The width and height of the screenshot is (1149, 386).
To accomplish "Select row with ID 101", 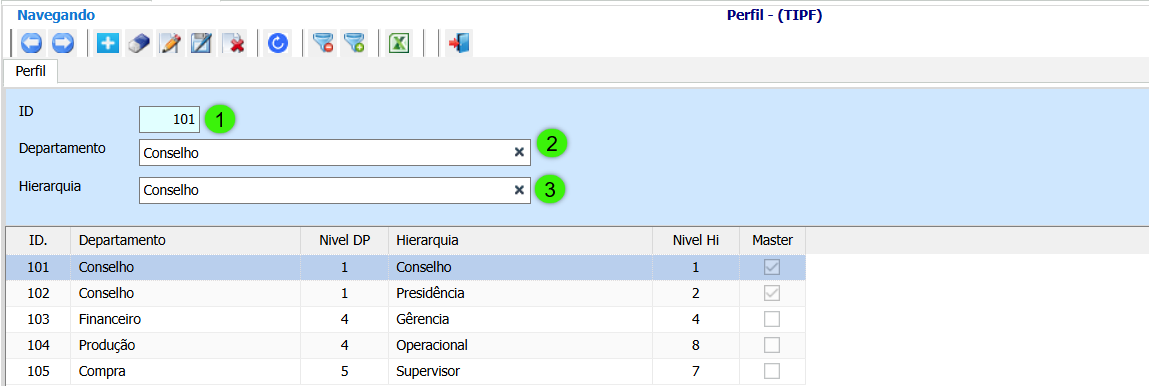I will tap(406, 267).
